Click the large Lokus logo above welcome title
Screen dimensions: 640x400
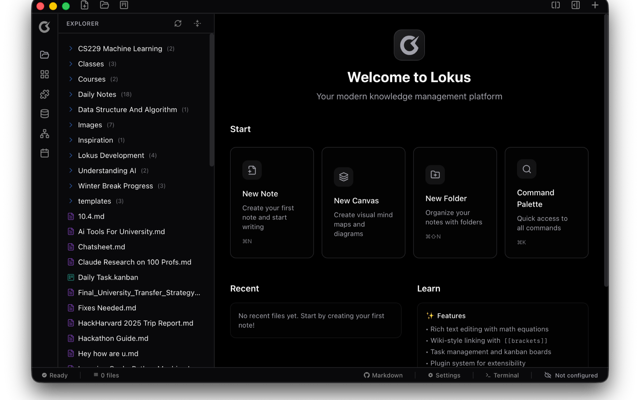409,45
